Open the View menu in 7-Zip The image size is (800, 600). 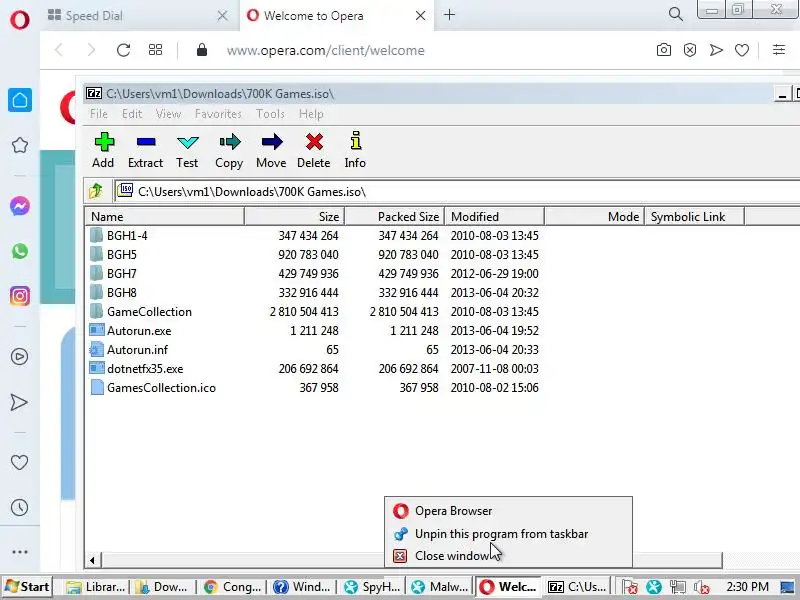click(x=168, y=114)
